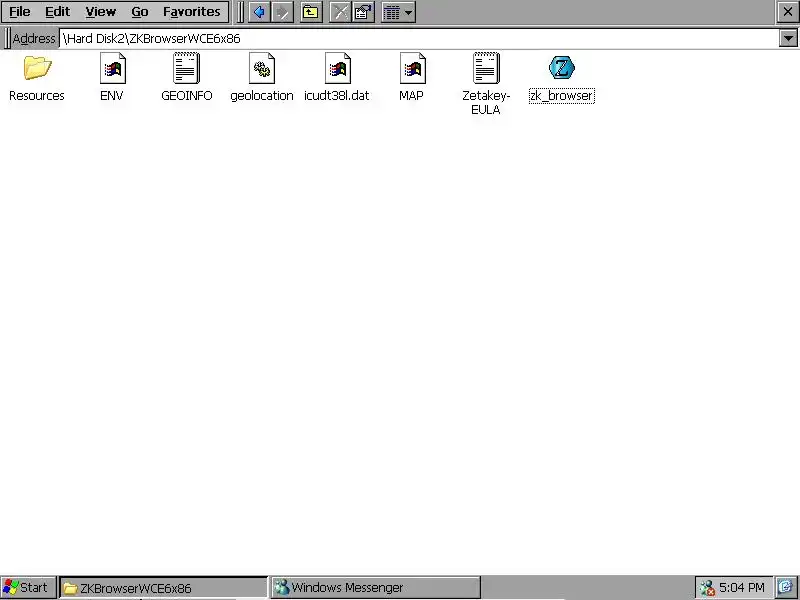
Task: Switch to Windows Messenger taskbar button
Action: pos(376,588)
